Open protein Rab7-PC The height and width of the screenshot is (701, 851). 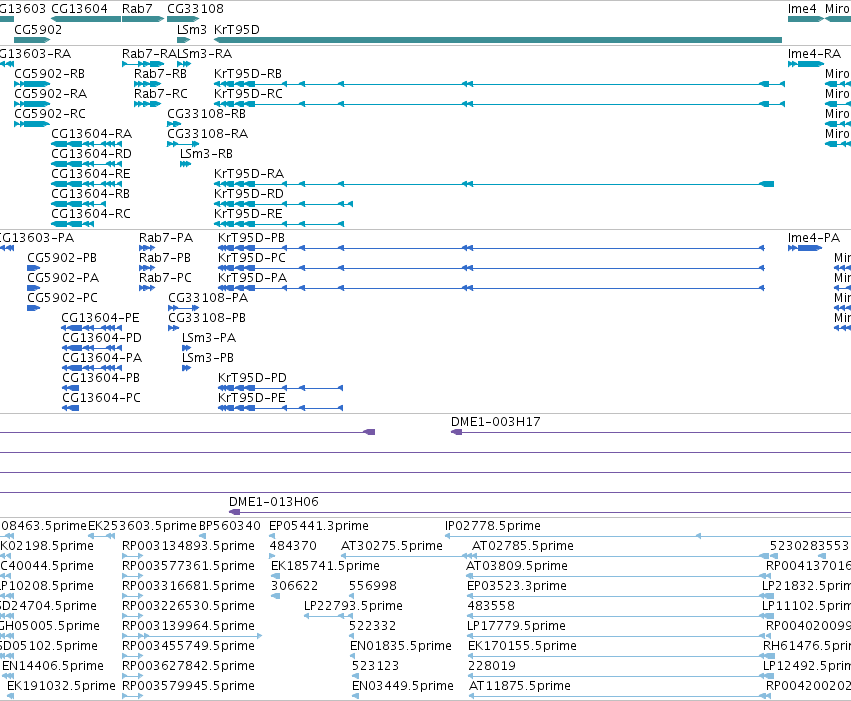point(165,278)
